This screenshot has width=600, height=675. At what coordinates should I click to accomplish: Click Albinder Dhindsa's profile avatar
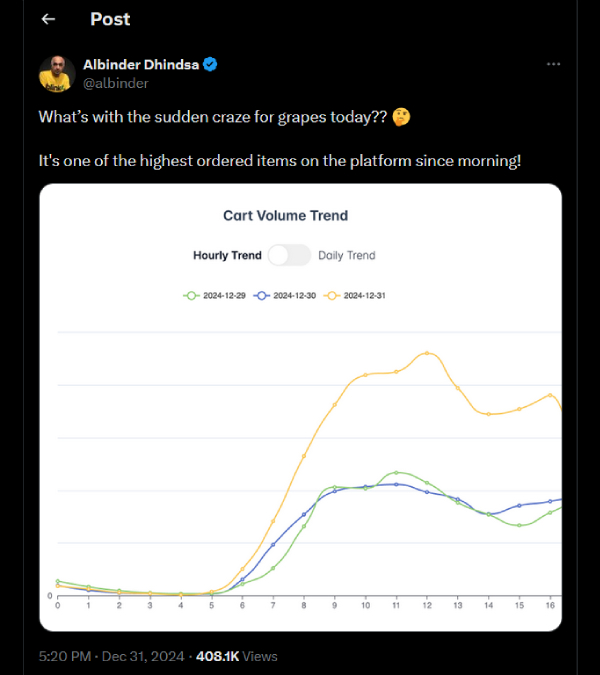(x=56, y=74)
